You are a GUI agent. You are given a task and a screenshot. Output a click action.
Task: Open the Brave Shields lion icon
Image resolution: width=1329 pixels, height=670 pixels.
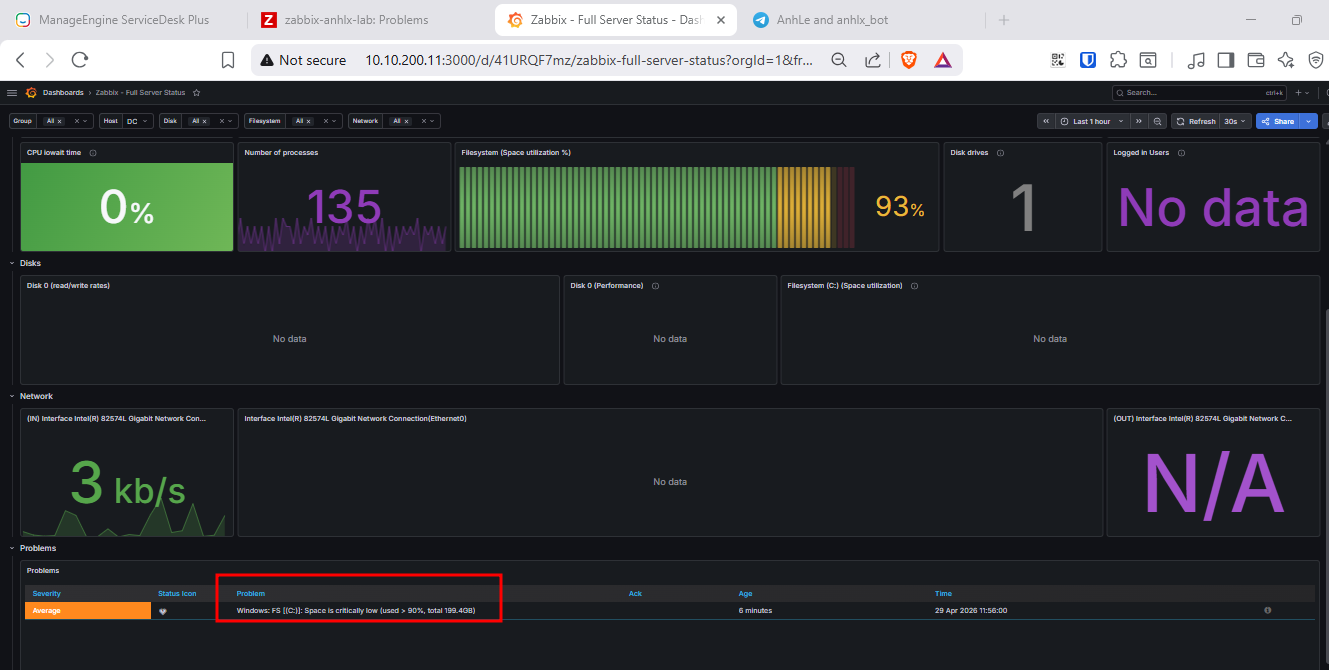pos(908,60)
